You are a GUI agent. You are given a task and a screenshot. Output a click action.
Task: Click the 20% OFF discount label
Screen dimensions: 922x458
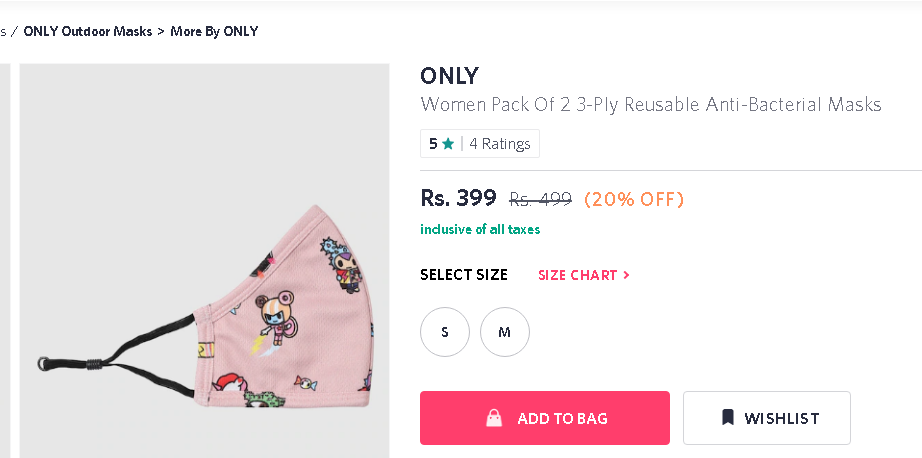coord(634,199)
